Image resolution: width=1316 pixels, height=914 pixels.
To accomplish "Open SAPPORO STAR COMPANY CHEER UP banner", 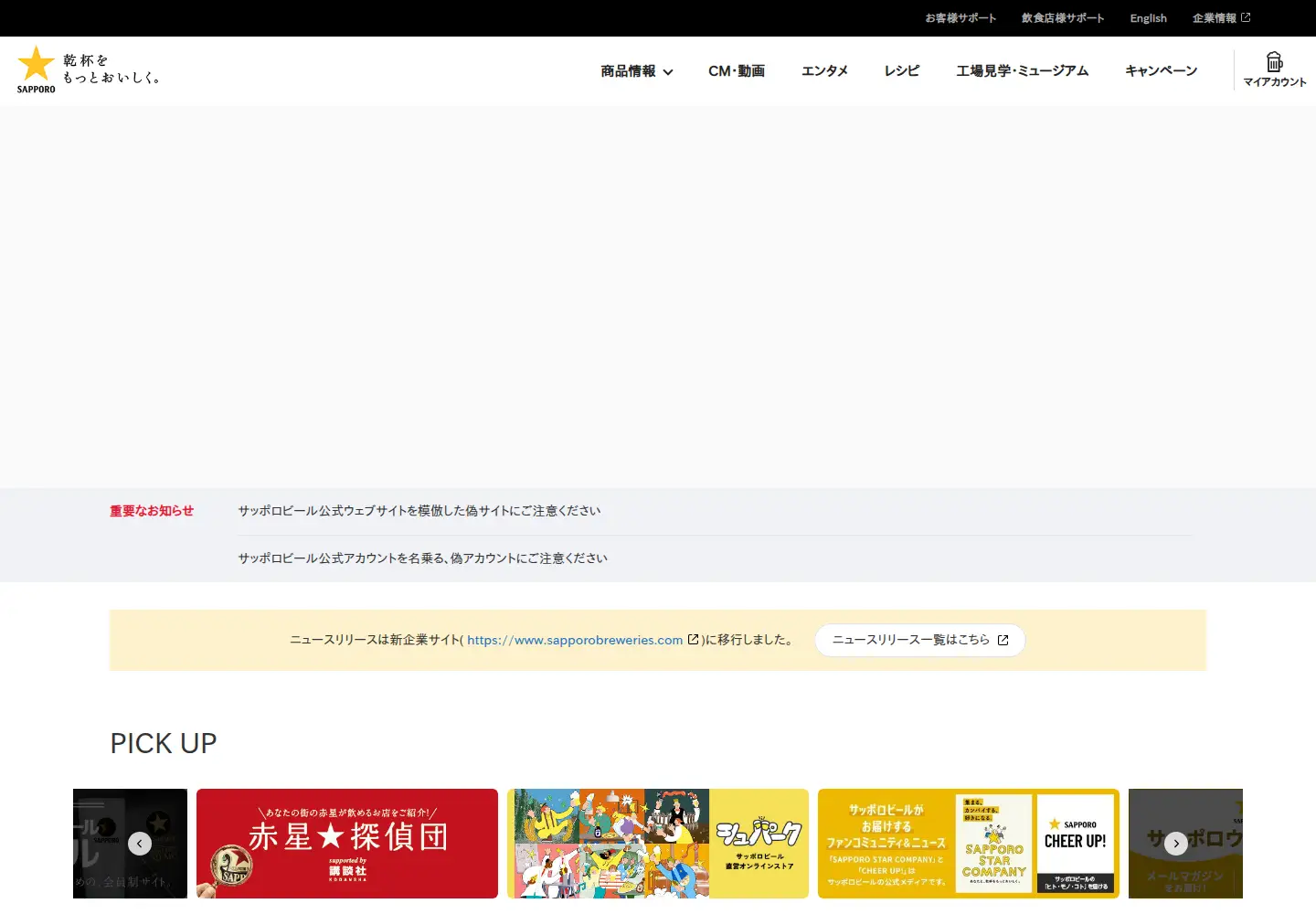I will 969,844.
